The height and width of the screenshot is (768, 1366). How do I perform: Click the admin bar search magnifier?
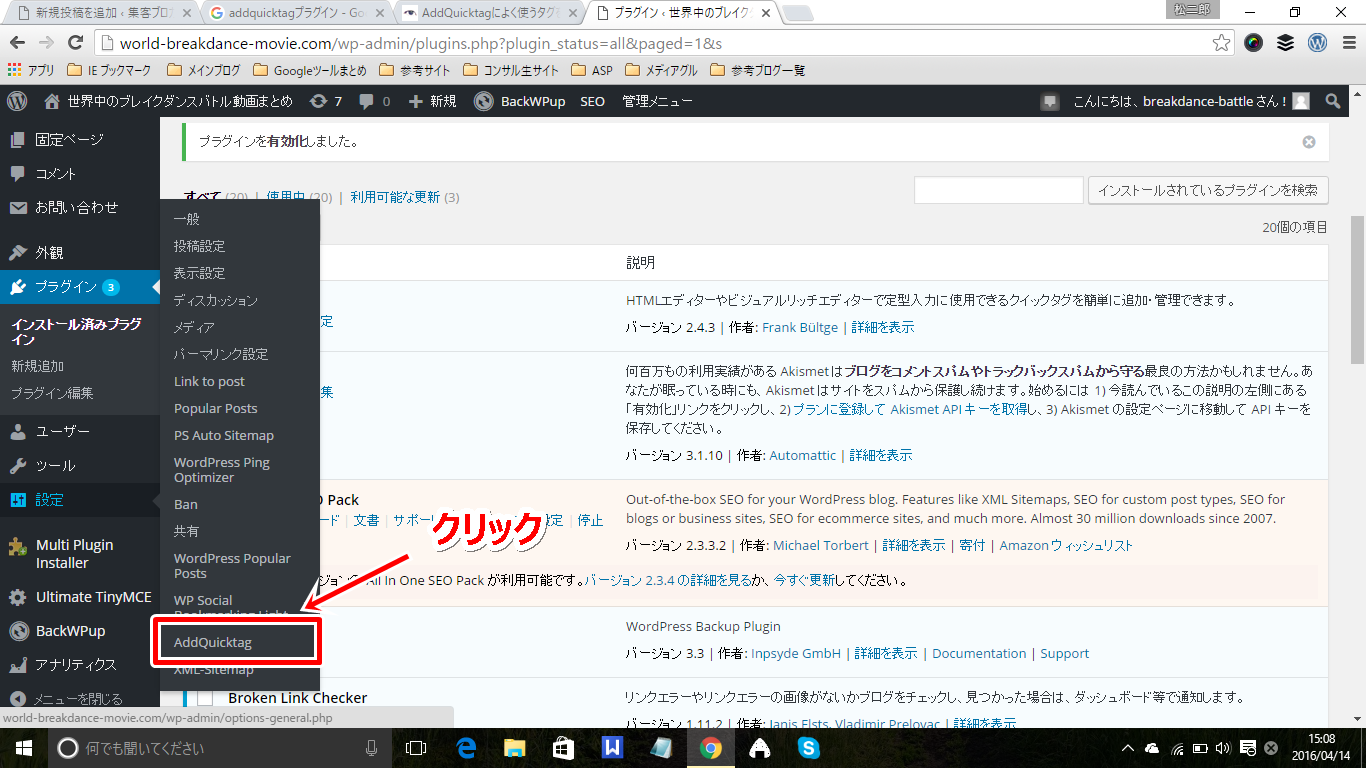coord(1333,101)
